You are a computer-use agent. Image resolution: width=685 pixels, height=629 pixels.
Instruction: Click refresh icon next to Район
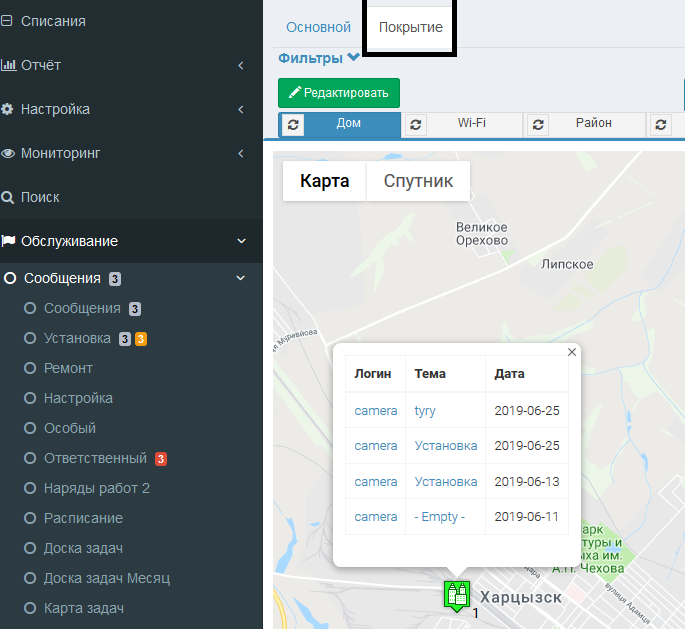tap(538, 125)
